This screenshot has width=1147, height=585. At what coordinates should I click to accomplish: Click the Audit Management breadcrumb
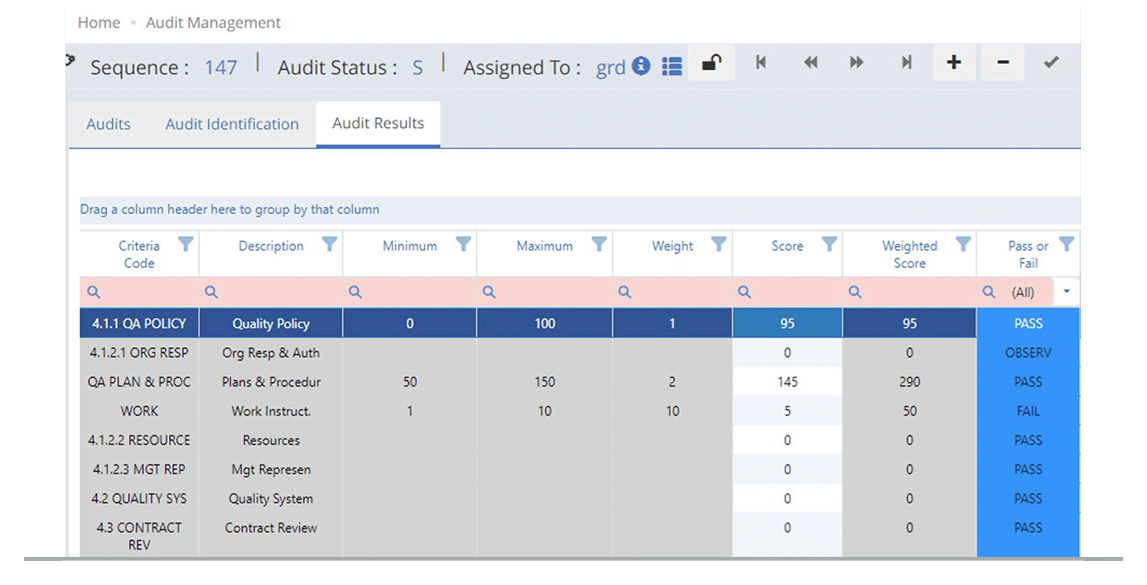click(213, 21)
